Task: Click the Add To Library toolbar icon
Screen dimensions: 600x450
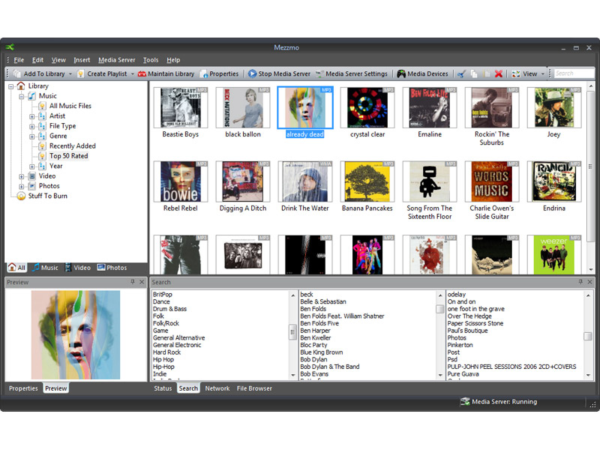Action: pyautogui.click(x=16, y=74)
